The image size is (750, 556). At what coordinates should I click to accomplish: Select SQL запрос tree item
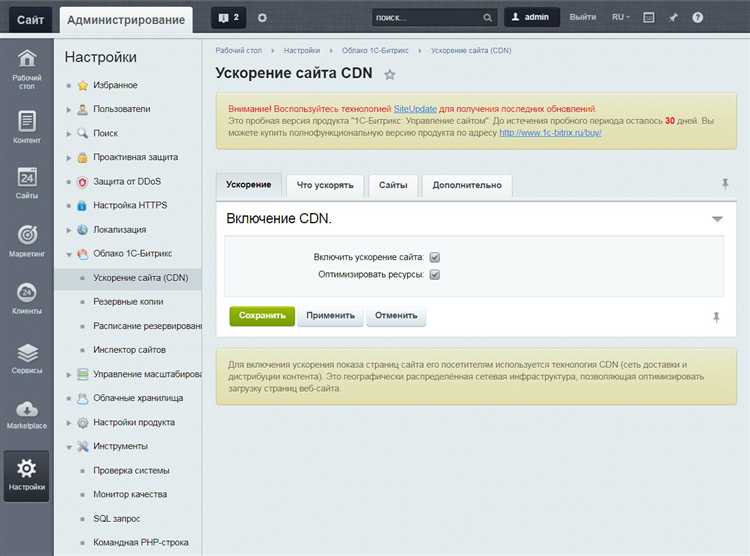pos(116,519)
